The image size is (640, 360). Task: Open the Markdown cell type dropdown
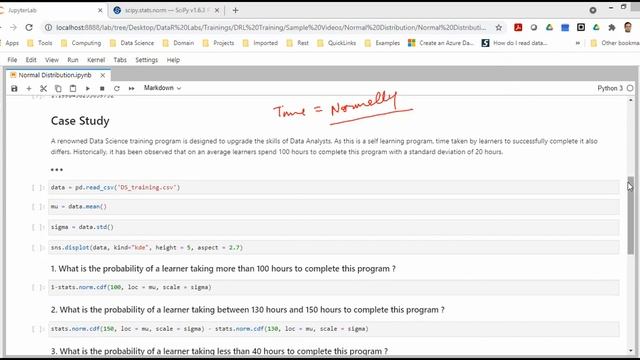tap(162, 88)
